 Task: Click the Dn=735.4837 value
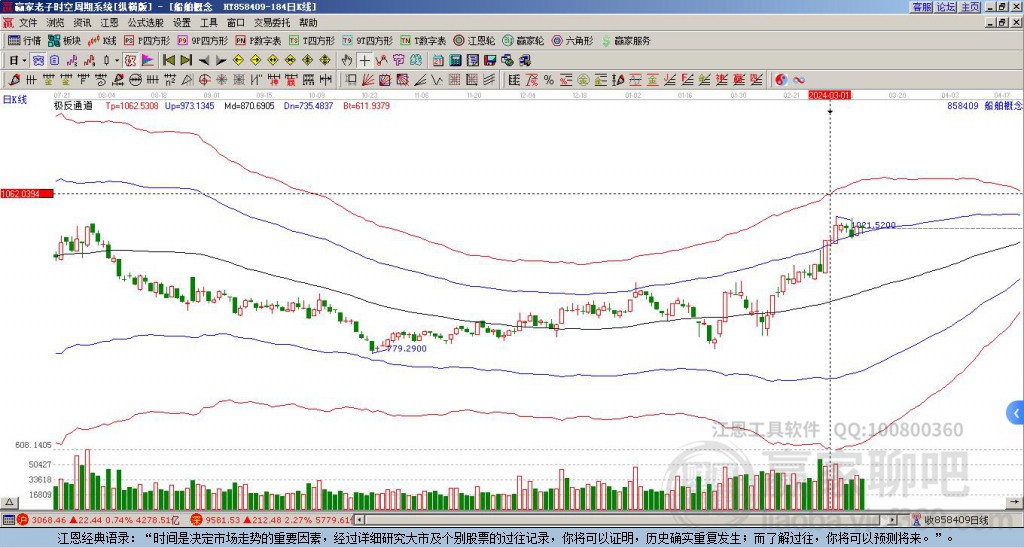[x=308, y=106]
